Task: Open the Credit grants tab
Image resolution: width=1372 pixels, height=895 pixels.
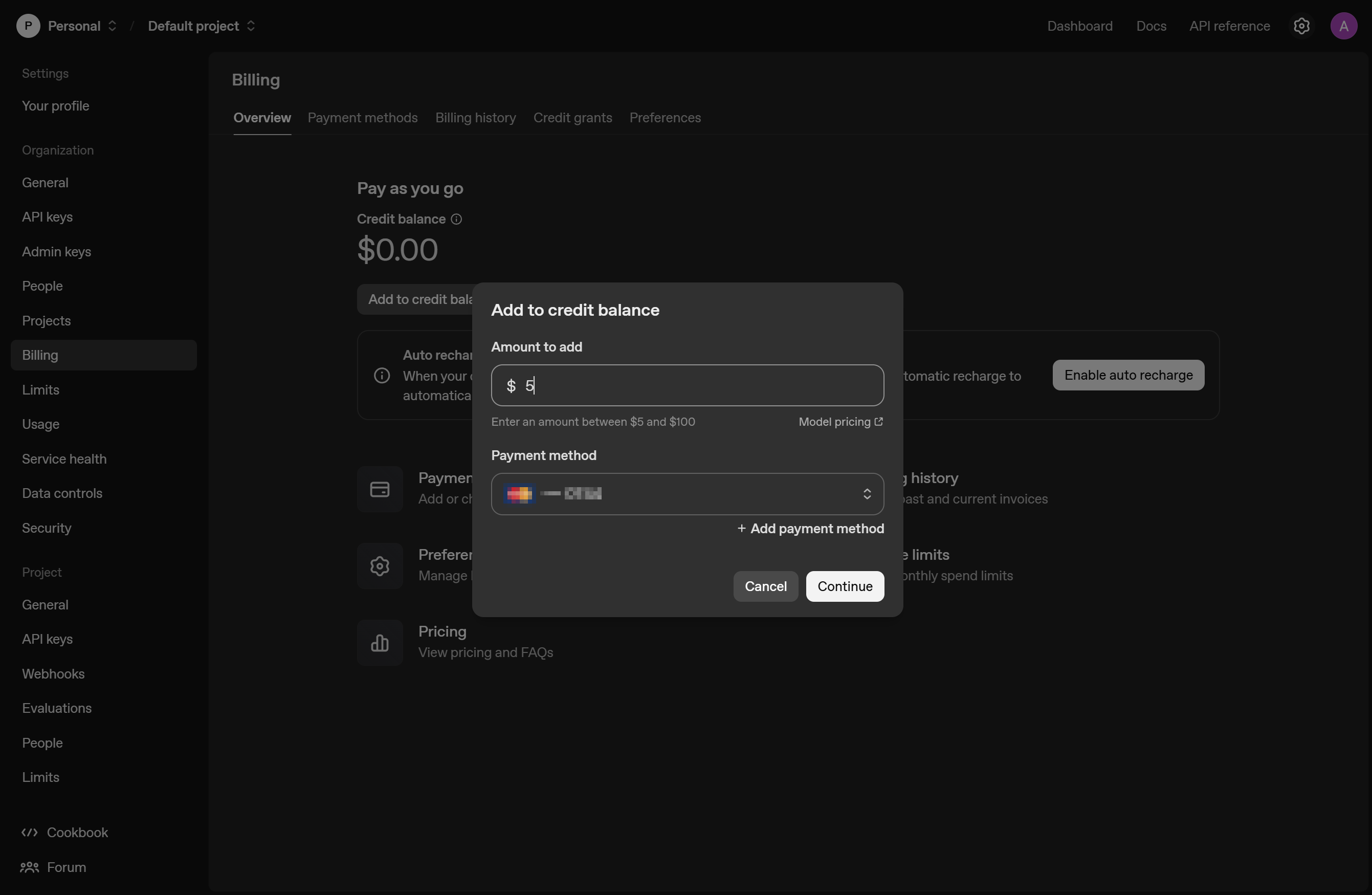Action: pyautogui.click(x=572, y=118)
